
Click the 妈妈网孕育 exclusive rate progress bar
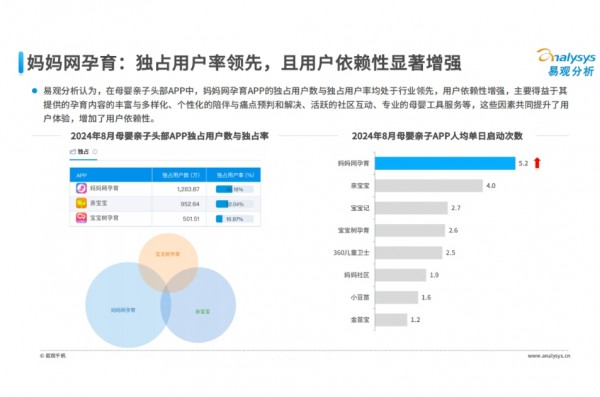click(x=235, y=189)
